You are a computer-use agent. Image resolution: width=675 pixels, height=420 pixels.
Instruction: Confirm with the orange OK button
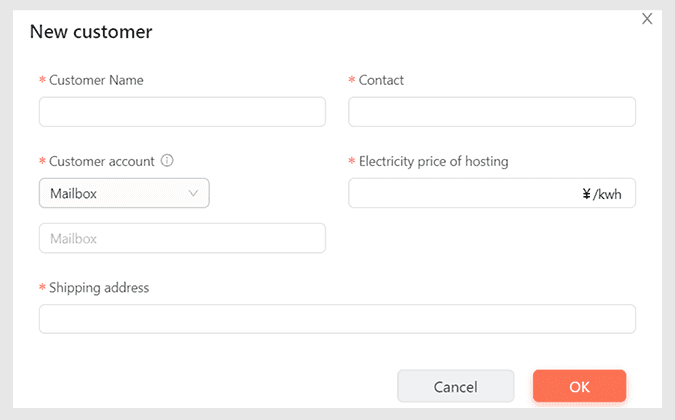tap(579, 386)
